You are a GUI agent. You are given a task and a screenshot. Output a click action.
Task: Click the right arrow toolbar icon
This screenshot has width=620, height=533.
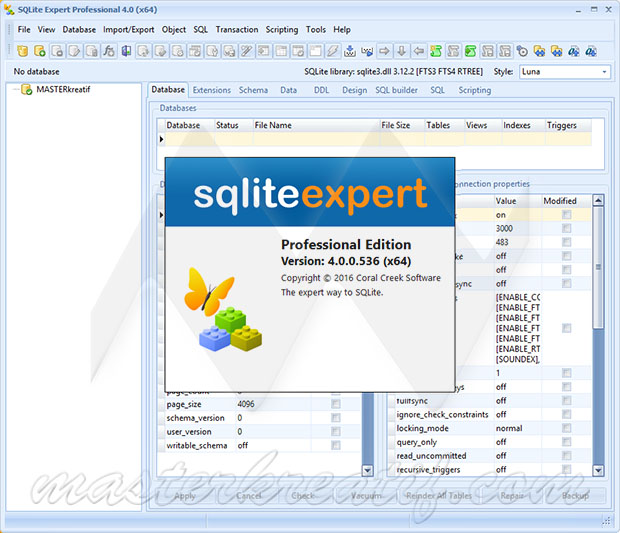(x=384, y=51)
